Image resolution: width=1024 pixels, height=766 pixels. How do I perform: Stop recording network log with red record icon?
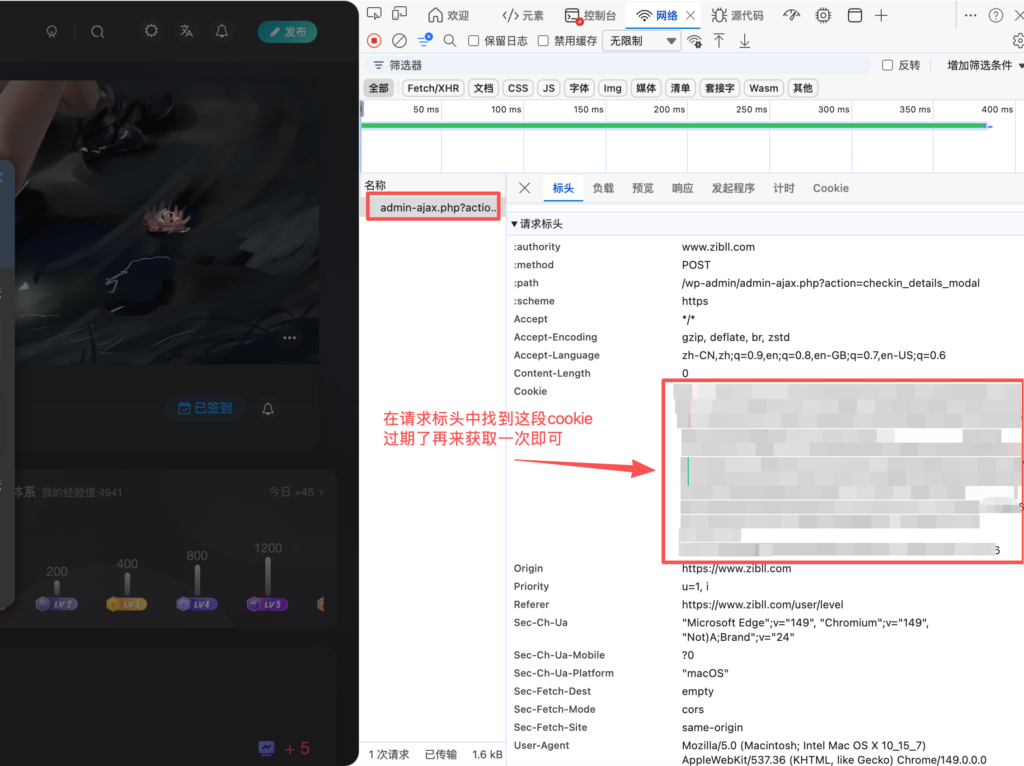tap(374, 40)
